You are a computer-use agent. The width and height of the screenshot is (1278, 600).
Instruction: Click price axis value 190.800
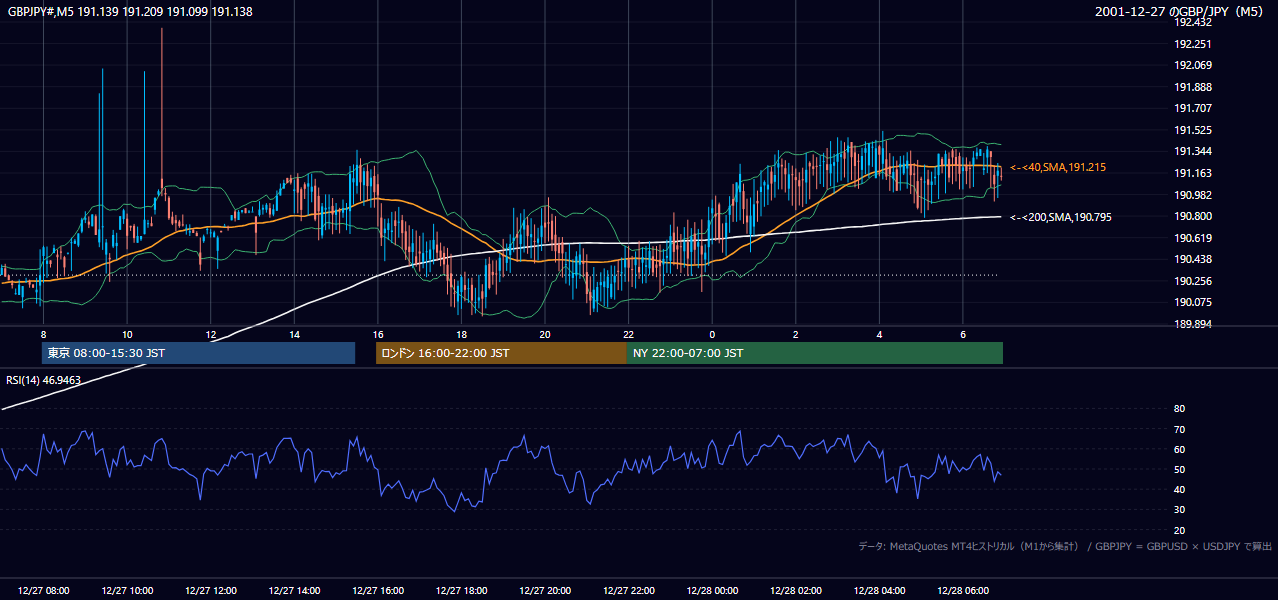tap(1193, 216)
